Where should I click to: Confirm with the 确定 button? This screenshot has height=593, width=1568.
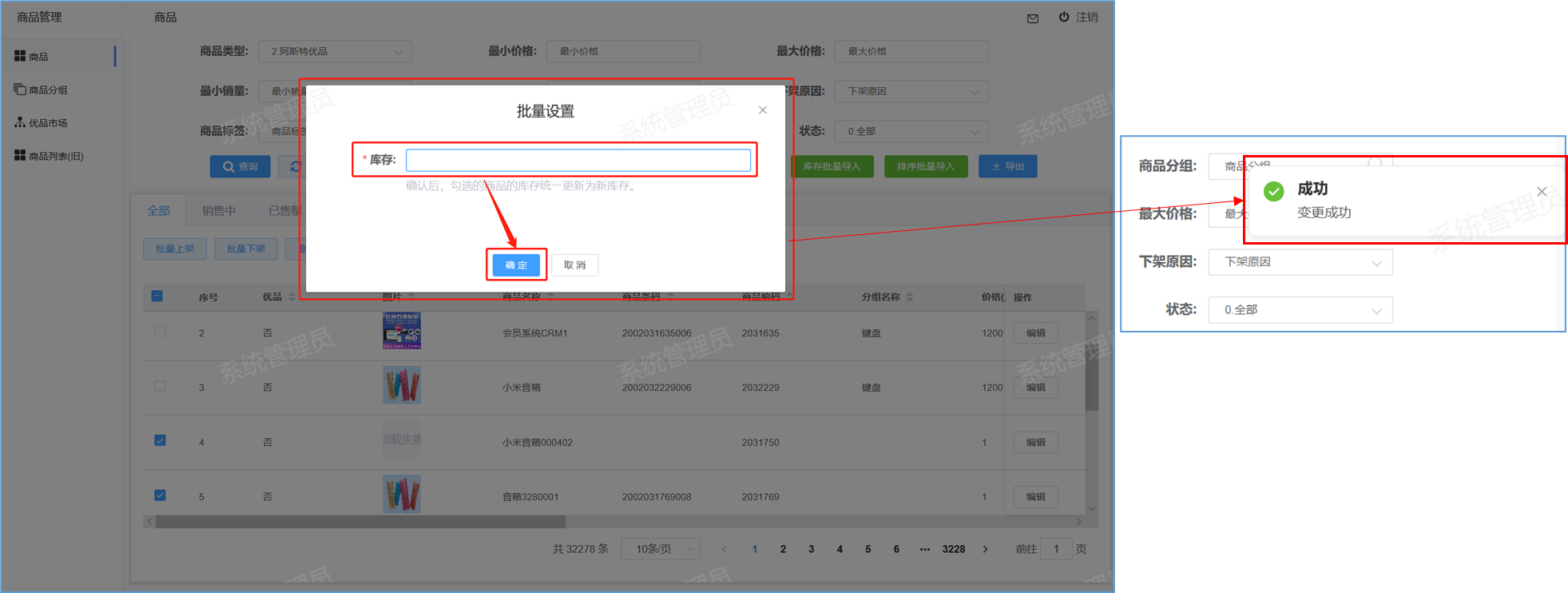click(516, 265)
